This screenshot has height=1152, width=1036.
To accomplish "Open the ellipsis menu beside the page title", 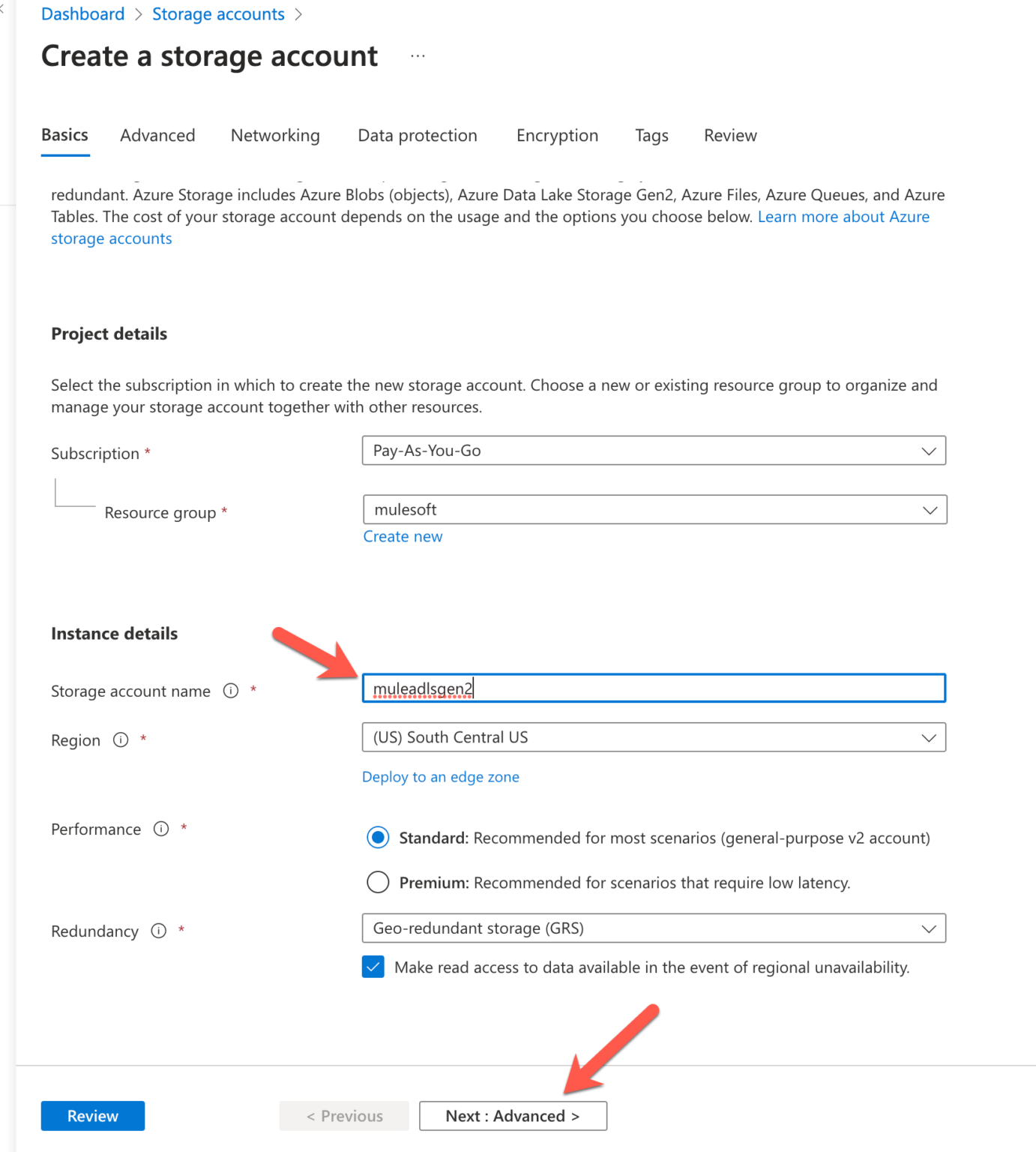I will point(418,55).
